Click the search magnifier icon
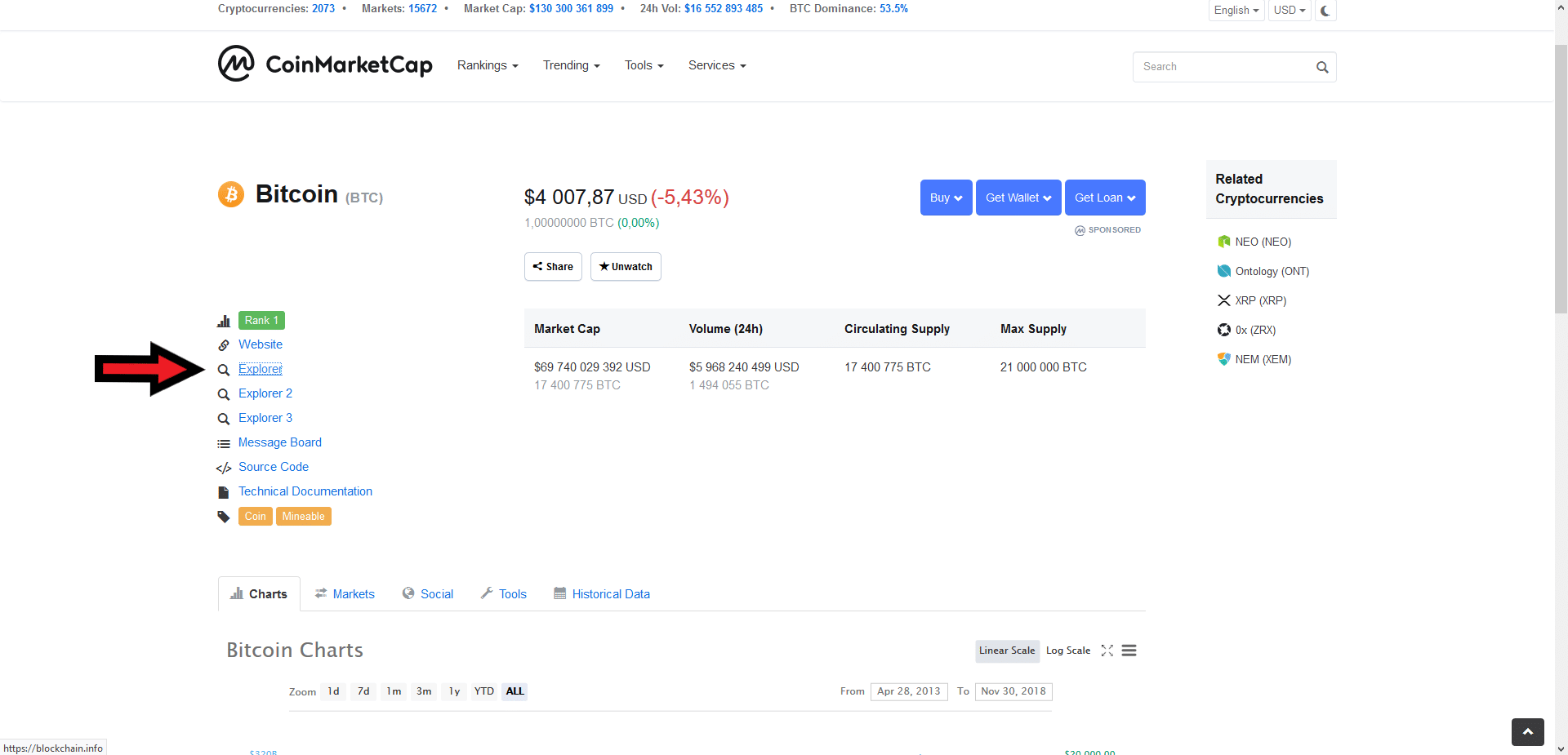The width and height of the screenshot is (1568, 755). (1322, 67)
